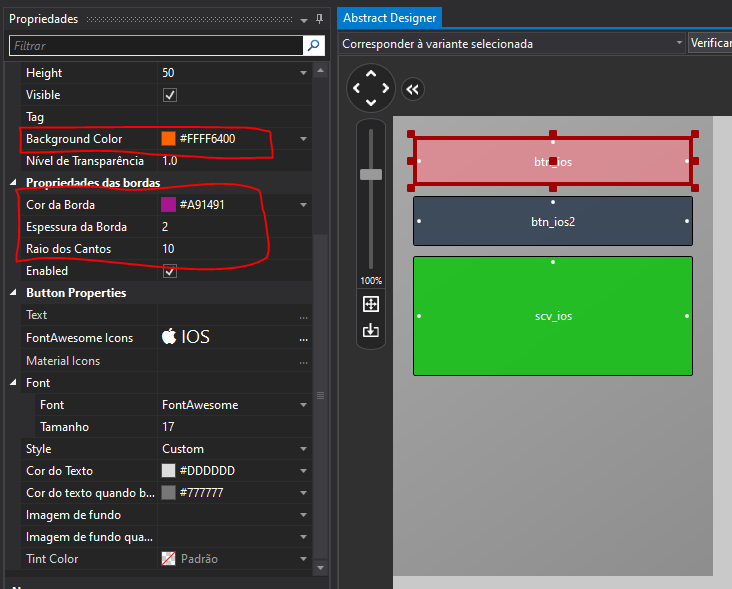732x589 pixels.
Task: Toggle the Enabled checkbox
Action: [x=169, y=271]
